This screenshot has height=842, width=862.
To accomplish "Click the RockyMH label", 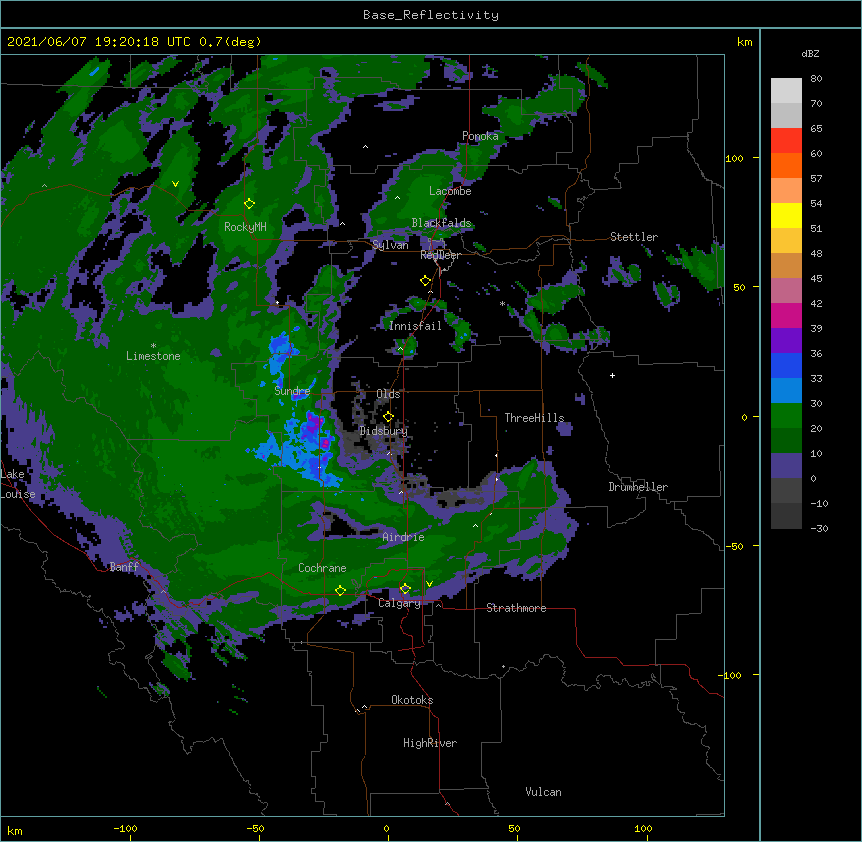I will pyautogui.click(x=245, y=227).
